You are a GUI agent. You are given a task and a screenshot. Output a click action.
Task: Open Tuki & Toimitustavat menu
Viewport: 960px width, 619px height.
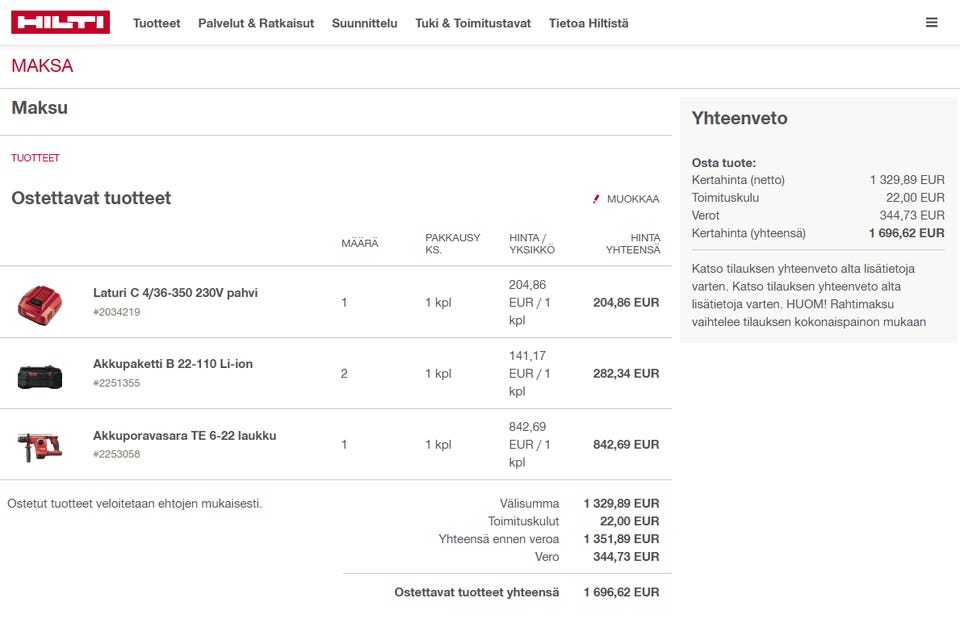(473, 23)
